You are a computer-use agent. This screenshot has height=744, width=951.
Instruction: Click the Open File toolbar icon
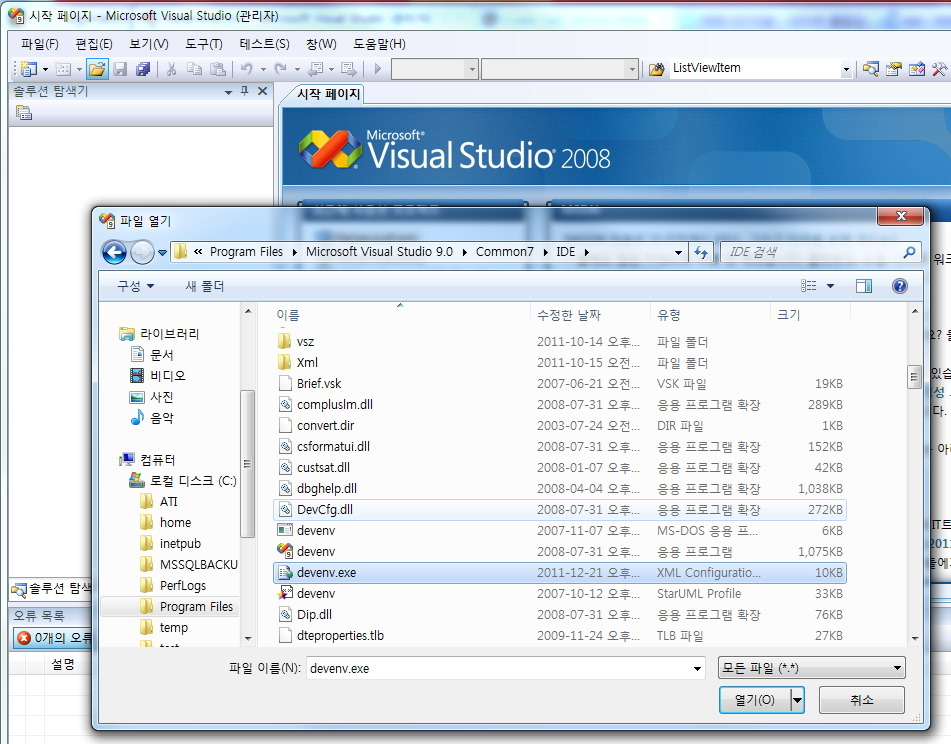(96, 69)
